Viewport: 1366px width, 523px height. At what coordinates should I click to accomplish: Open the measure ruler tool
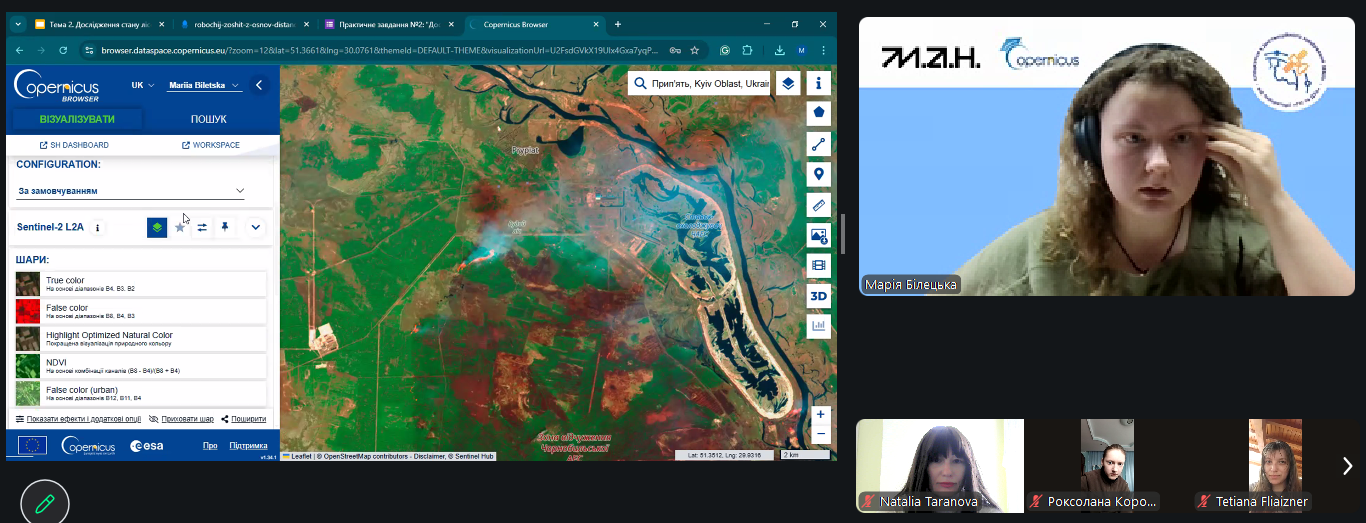pyautogui.click(x=819, y=205)
